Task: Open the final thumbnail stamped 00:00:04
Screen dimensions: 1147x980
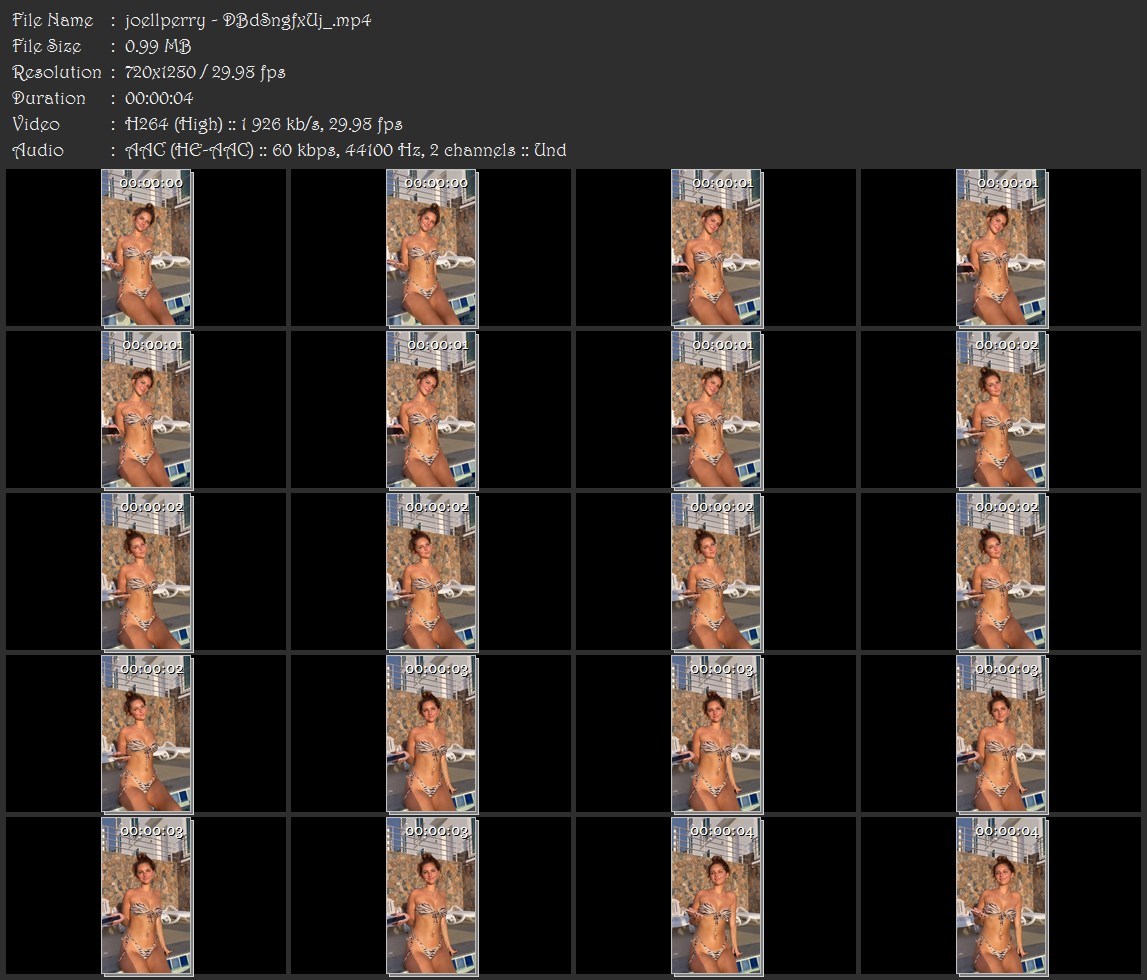Action: pos(1001,896)
